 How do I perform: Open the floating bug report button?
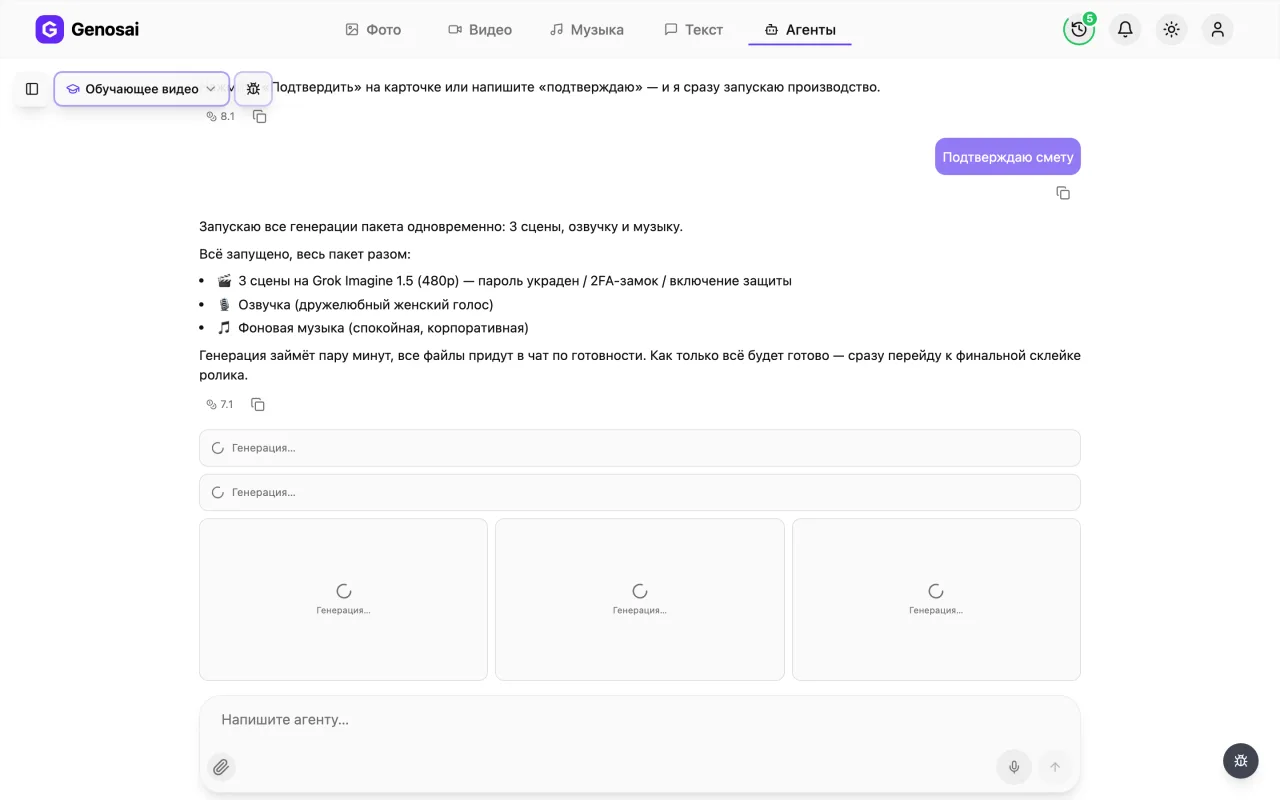1241,761
